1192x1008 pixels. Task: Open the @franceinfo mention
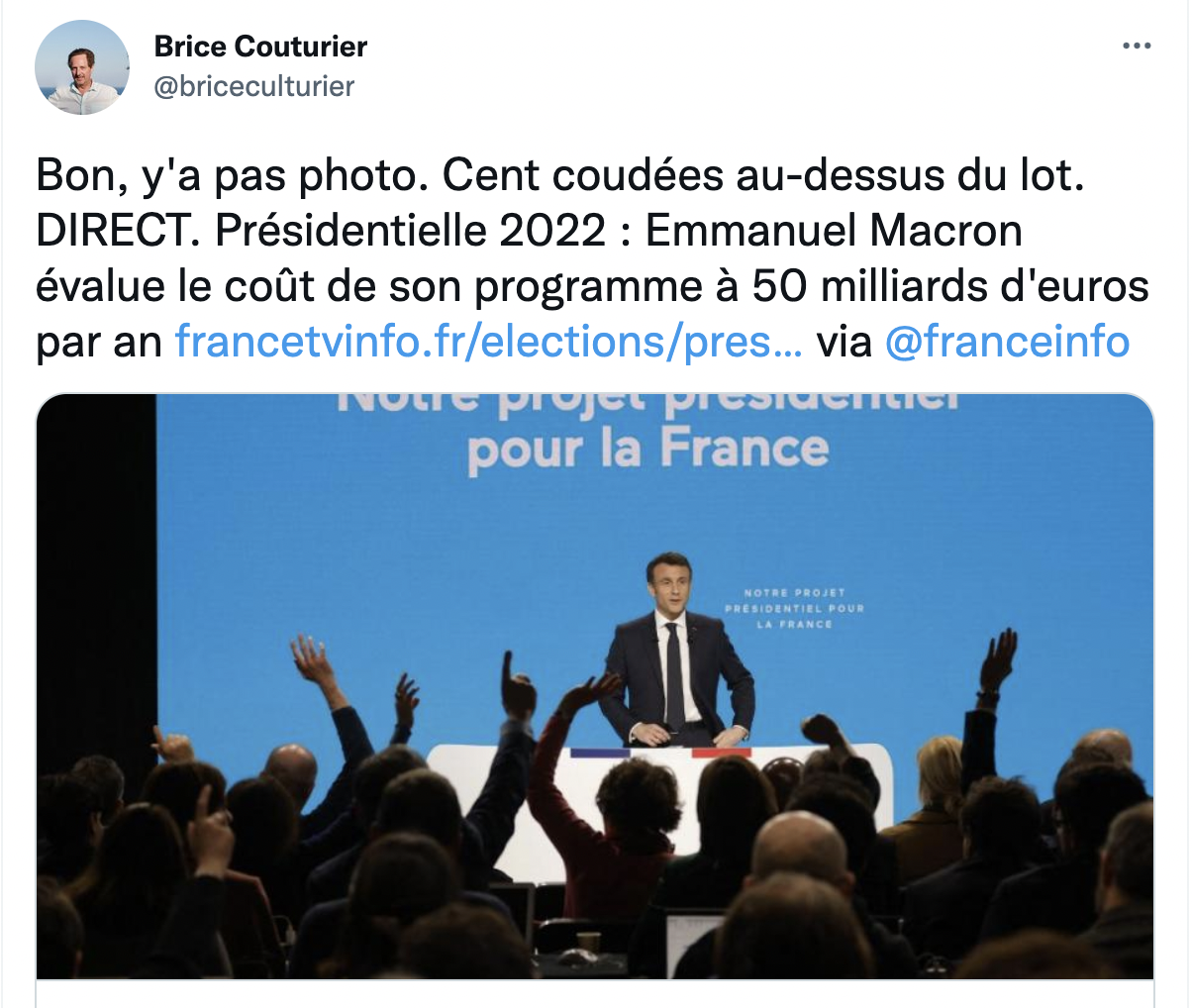point(1006,342)
